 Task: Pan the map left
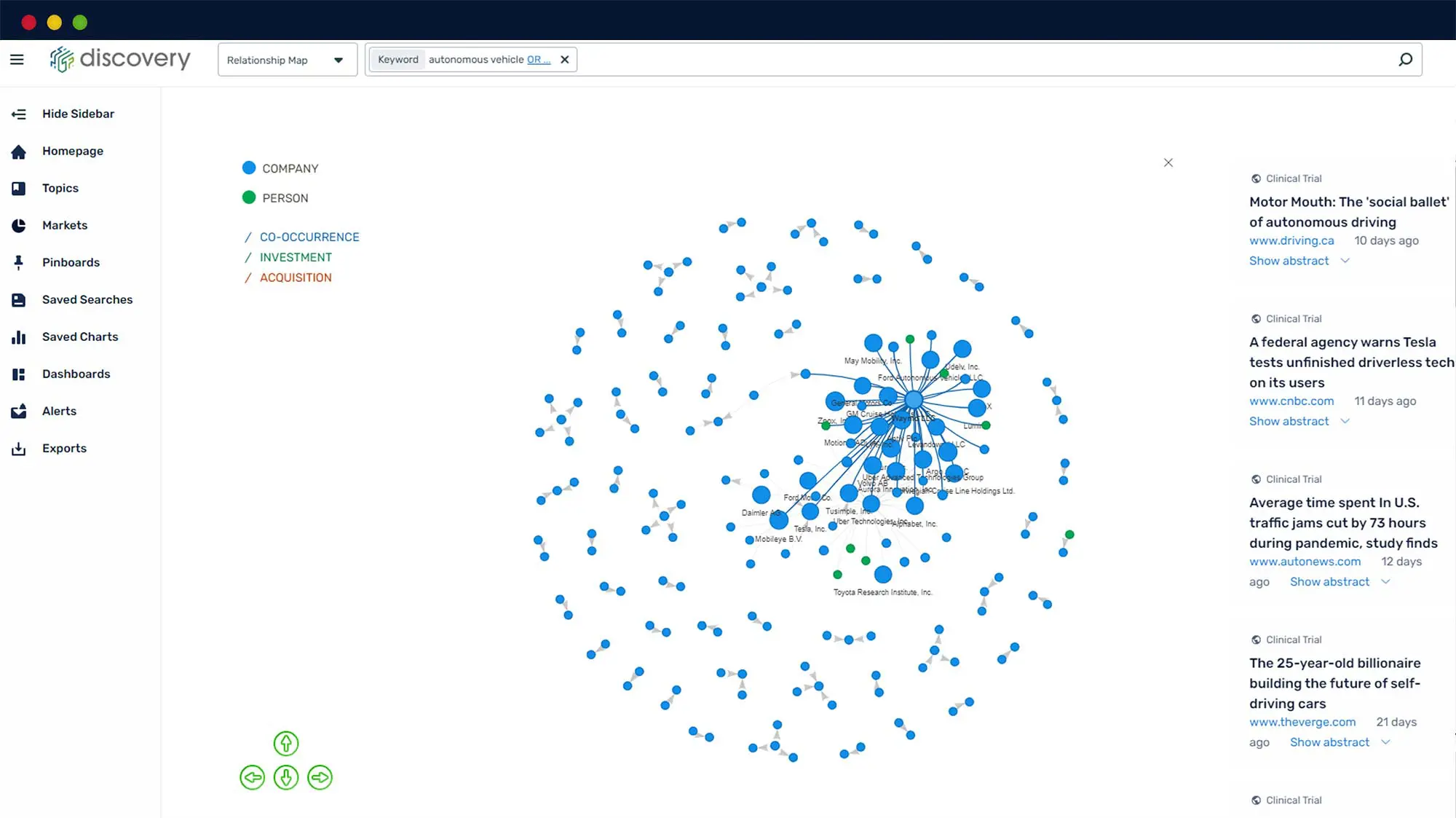pos(253,777)
